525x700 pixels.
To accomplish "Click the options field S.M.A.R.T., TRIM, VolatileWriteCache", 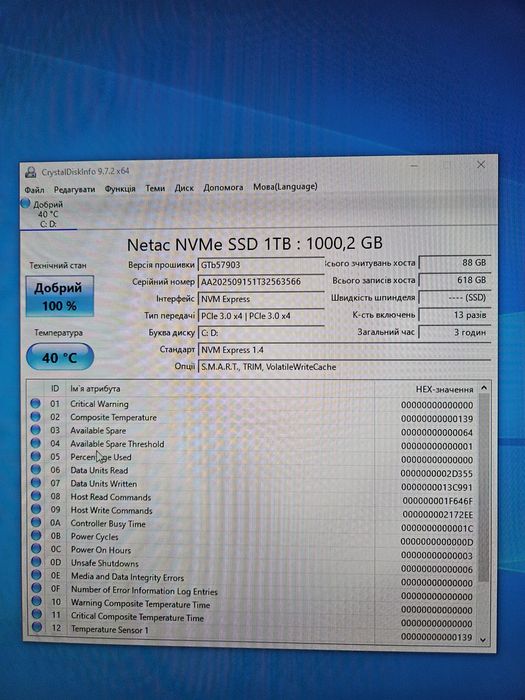I will pyautogui.click(x=344, y=367).
